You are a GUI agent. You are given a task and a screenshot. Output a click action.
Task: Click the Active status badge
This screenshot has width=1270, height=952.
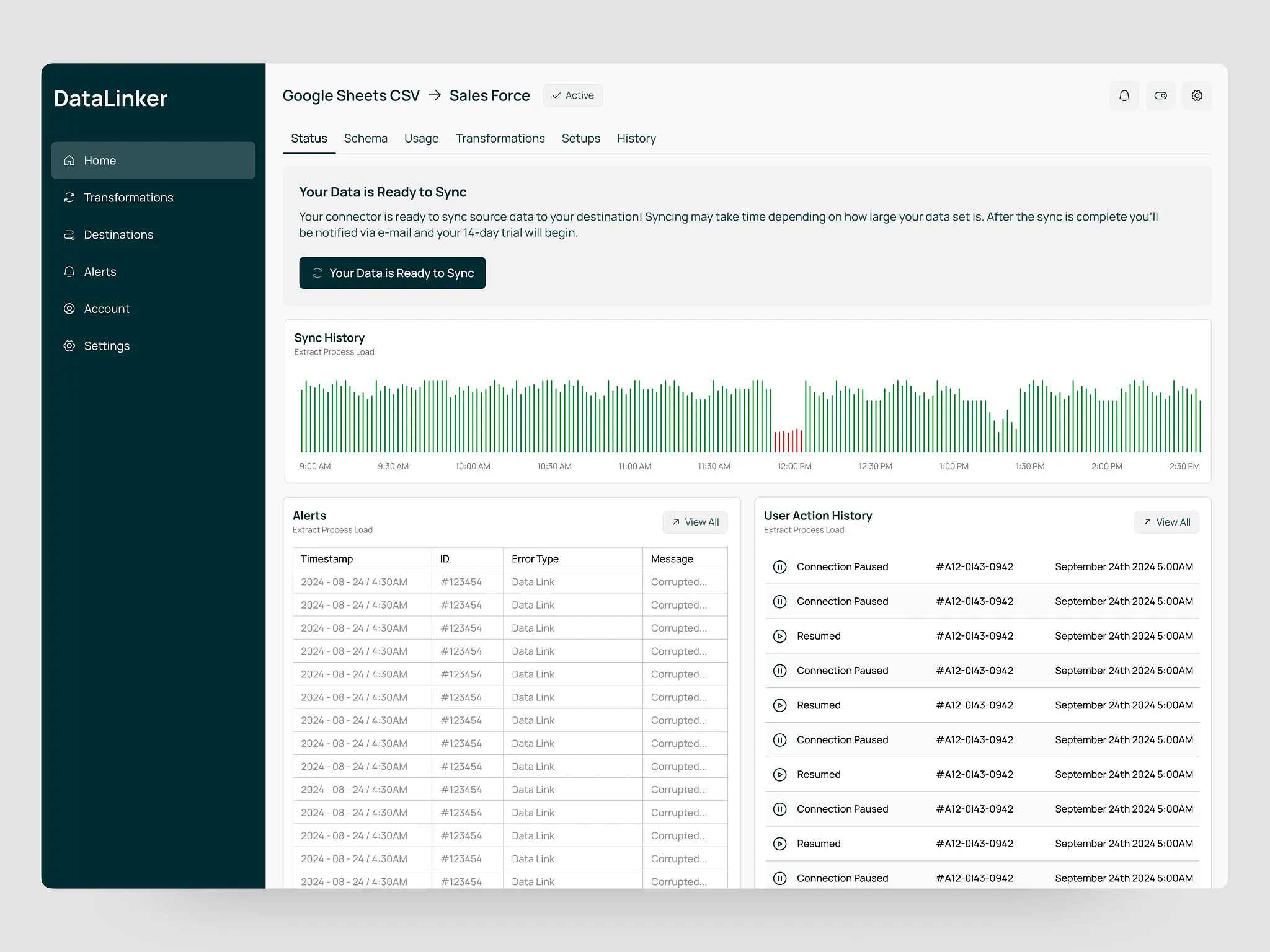pyautogui.click(x=572, y=95)
